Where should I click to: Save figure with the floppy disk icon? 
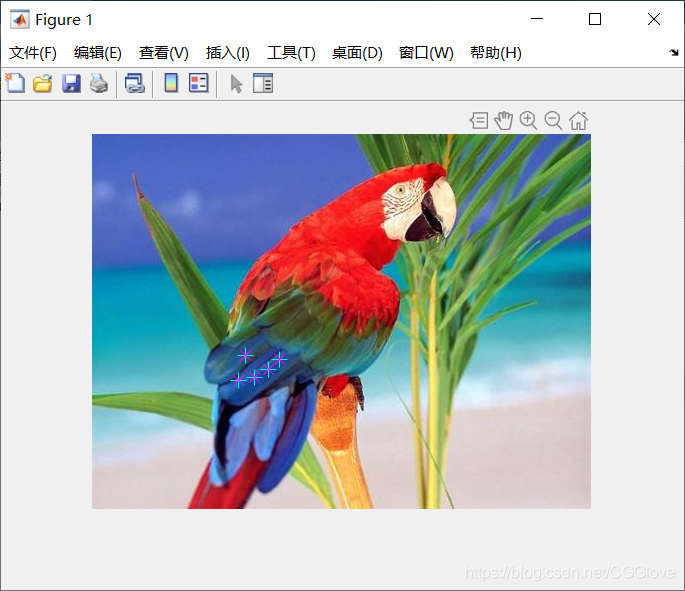[71, 83]
